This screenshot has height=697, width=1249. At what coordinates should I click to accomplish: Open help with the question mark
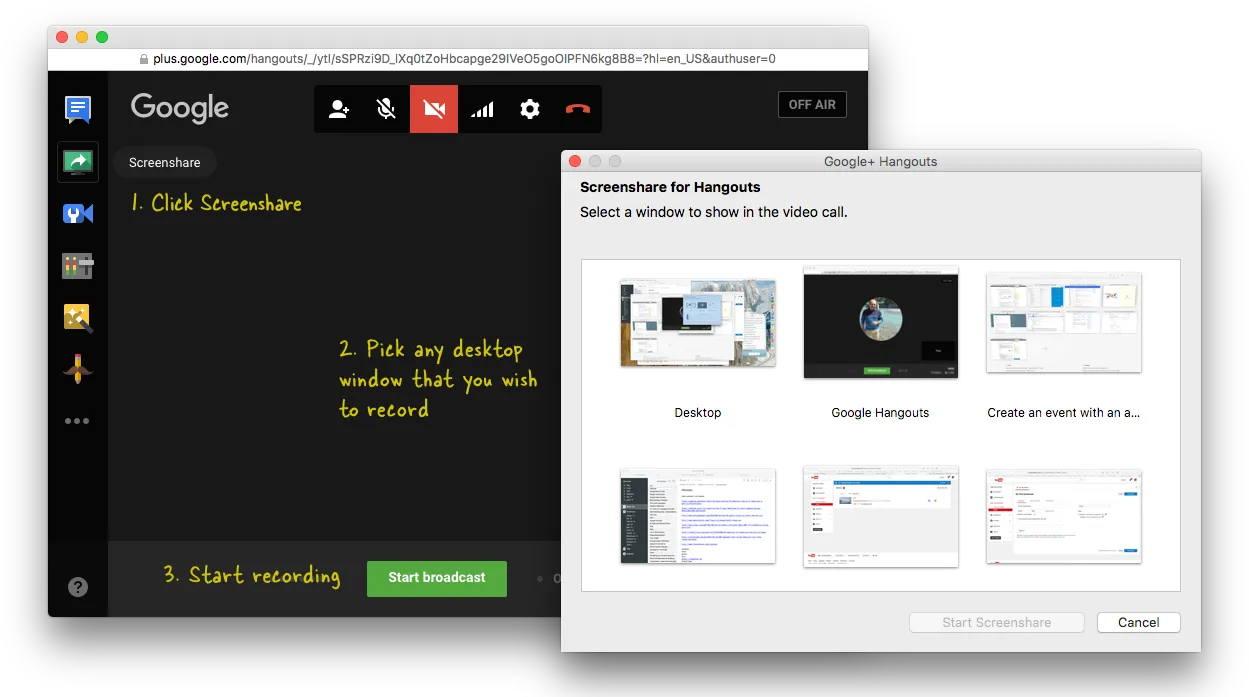pos(78,587)
